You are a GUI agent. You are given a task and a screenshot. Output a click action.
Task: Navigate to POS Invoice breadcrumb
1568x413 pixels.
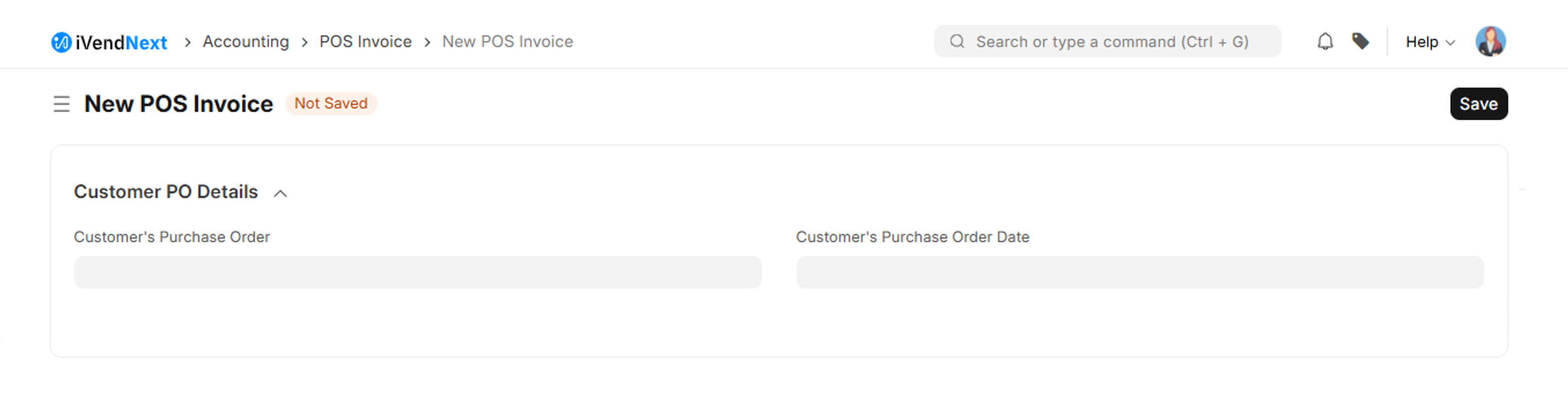(x=365, y=41)
